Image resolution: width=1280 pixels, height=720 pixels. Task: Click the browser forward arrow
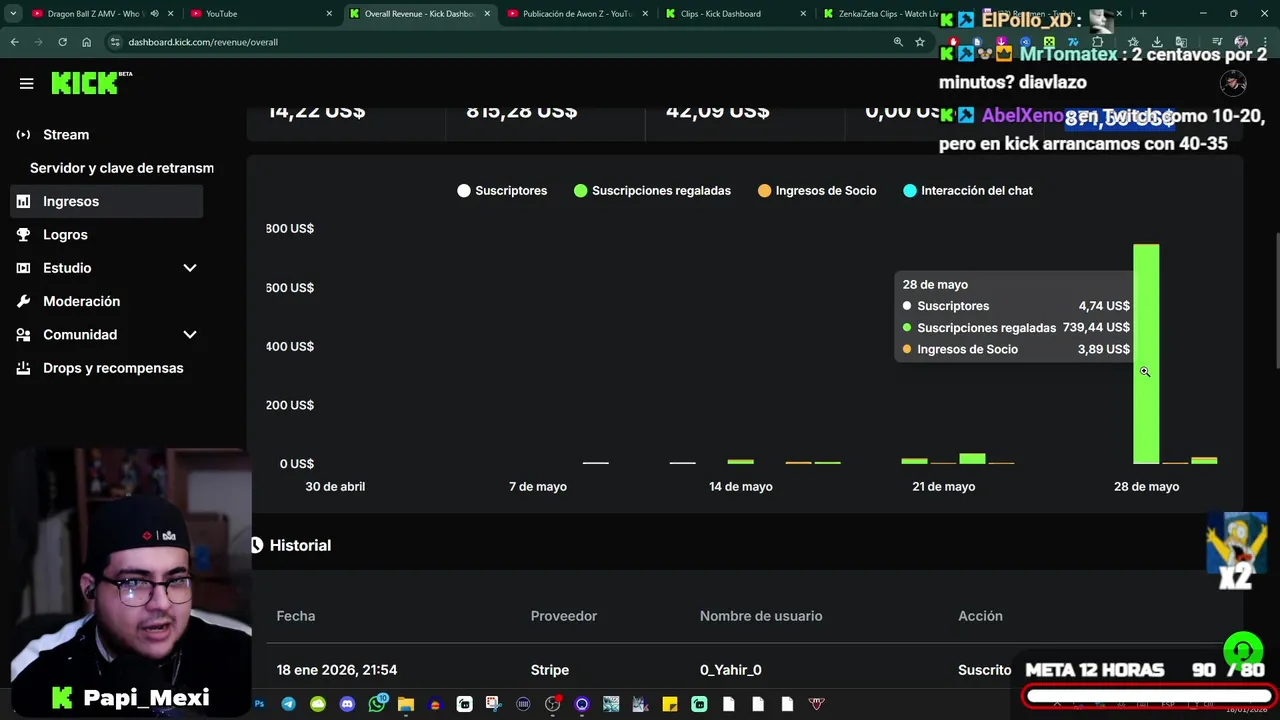click(38, 42)
